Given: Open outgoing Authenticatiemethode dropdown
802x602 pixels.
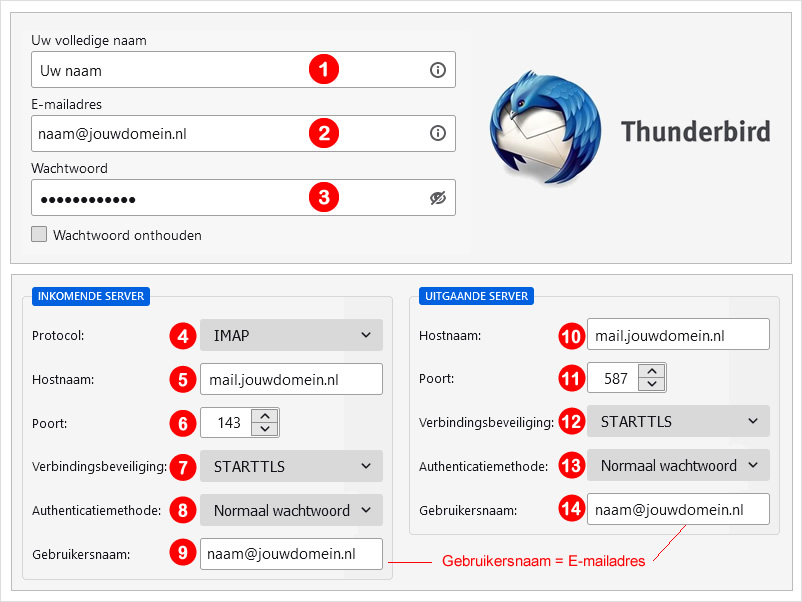Looking at the screenshot, I should click(x=678, y=465).
